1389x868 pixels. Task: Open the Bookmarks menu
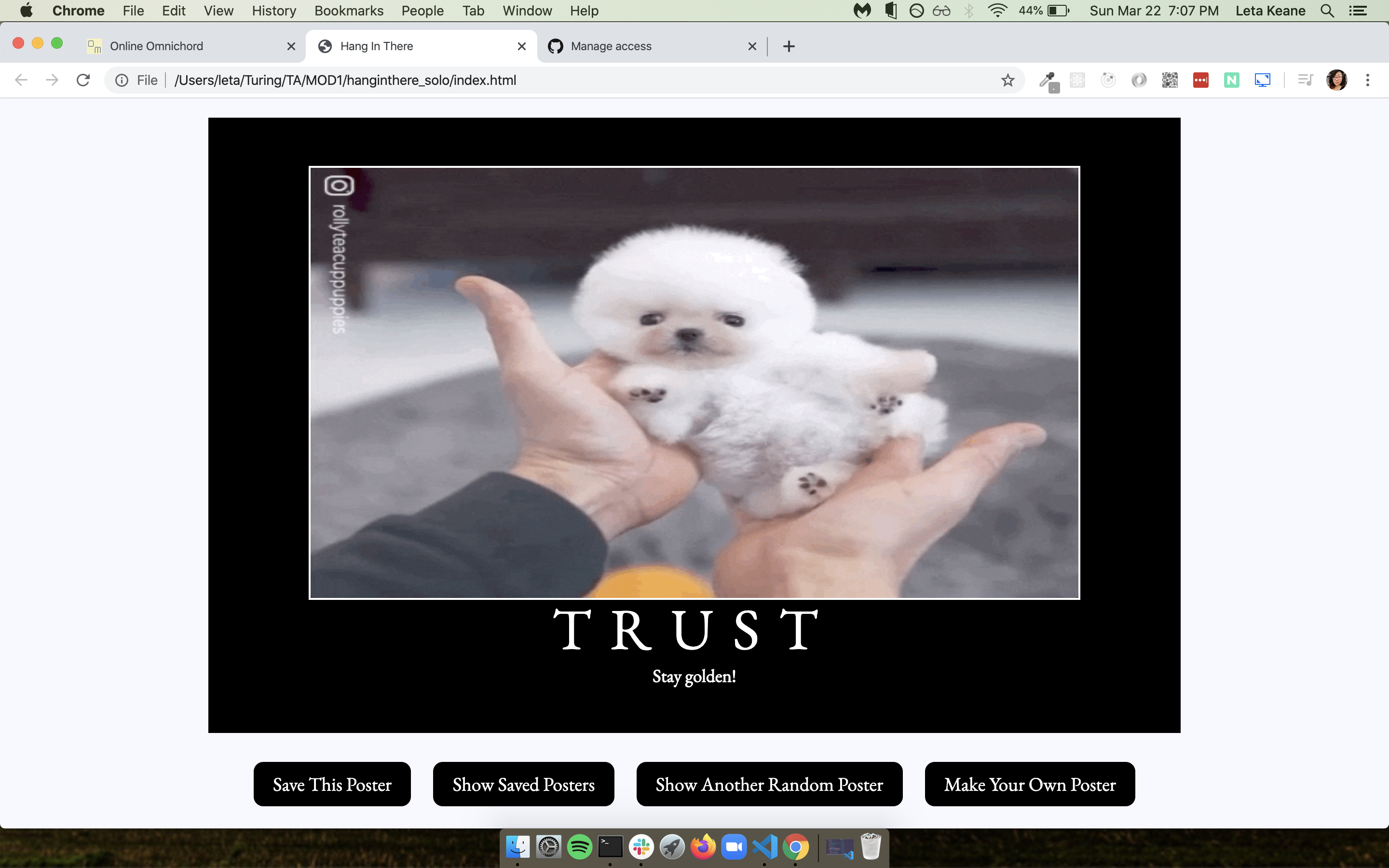348,11
